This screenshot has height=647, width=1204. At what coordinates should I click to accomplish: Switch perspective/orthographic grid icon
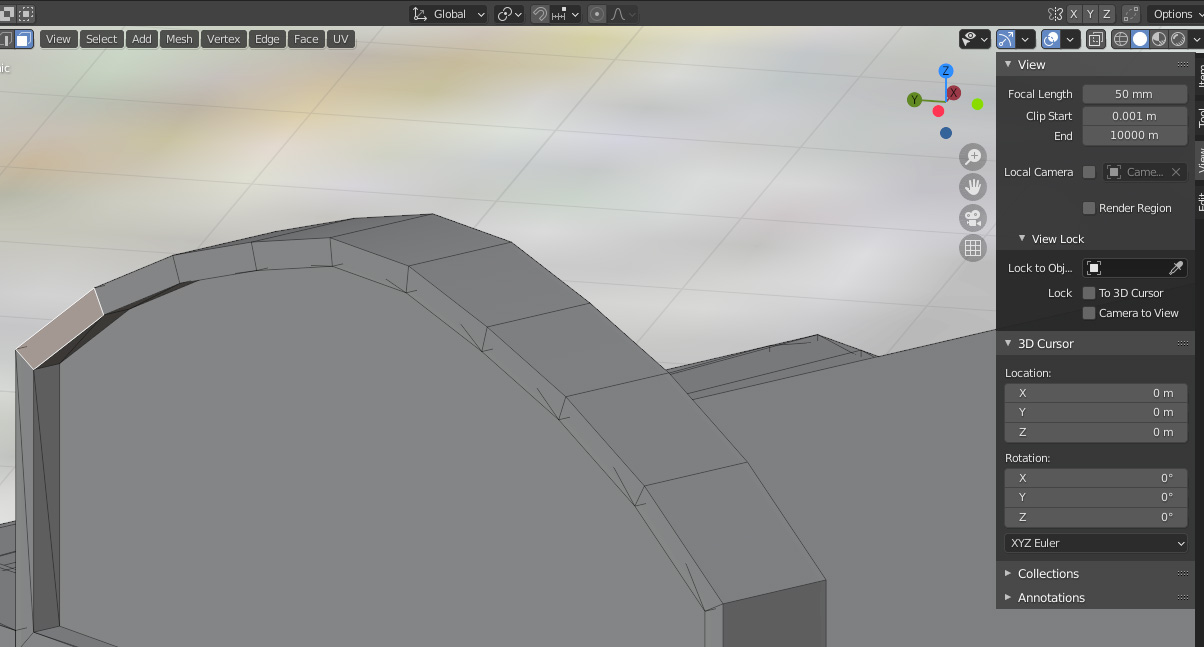[x=973, y=249]
